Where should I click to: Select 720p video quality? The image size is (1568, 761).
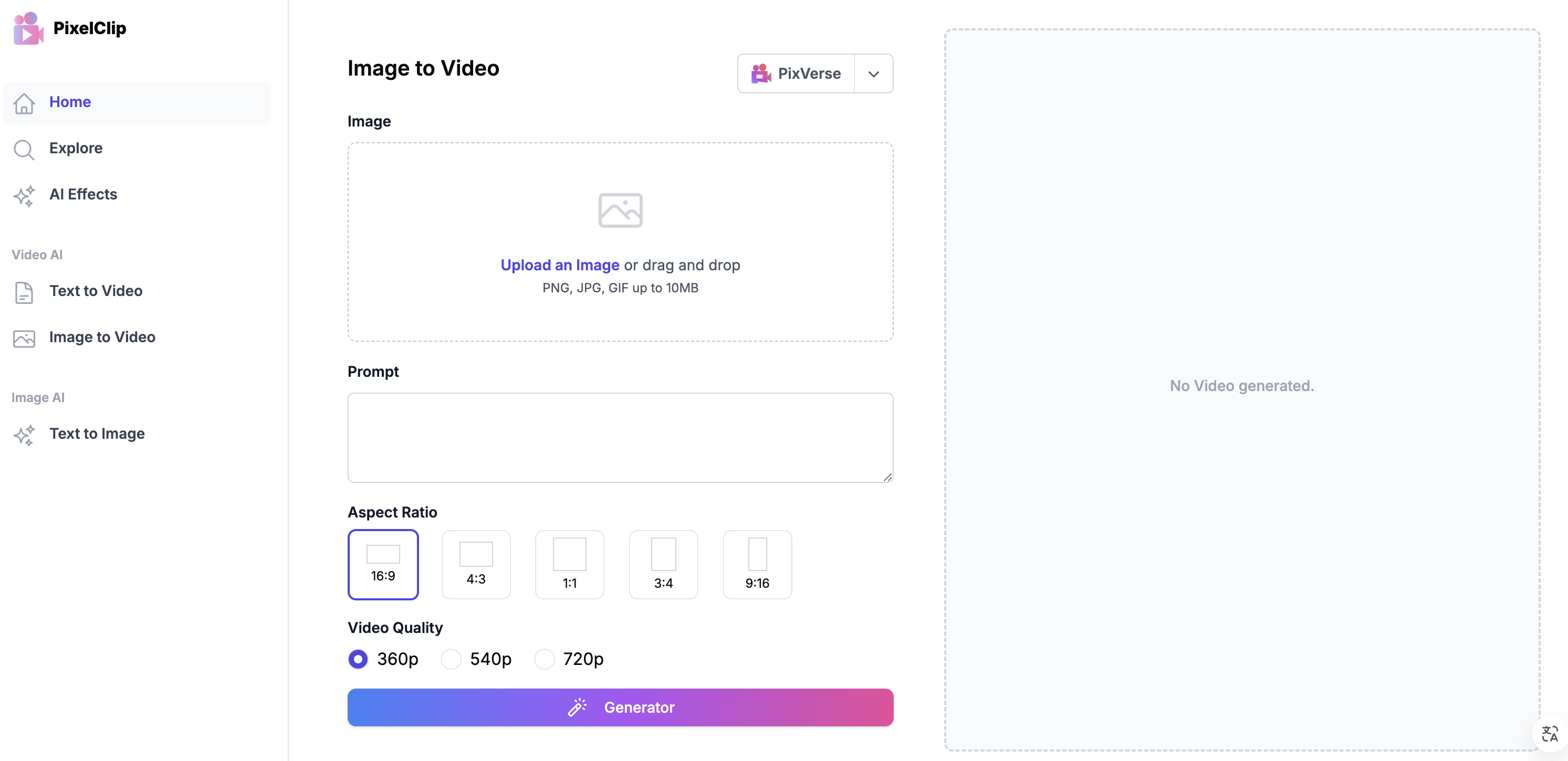point(544,659)
